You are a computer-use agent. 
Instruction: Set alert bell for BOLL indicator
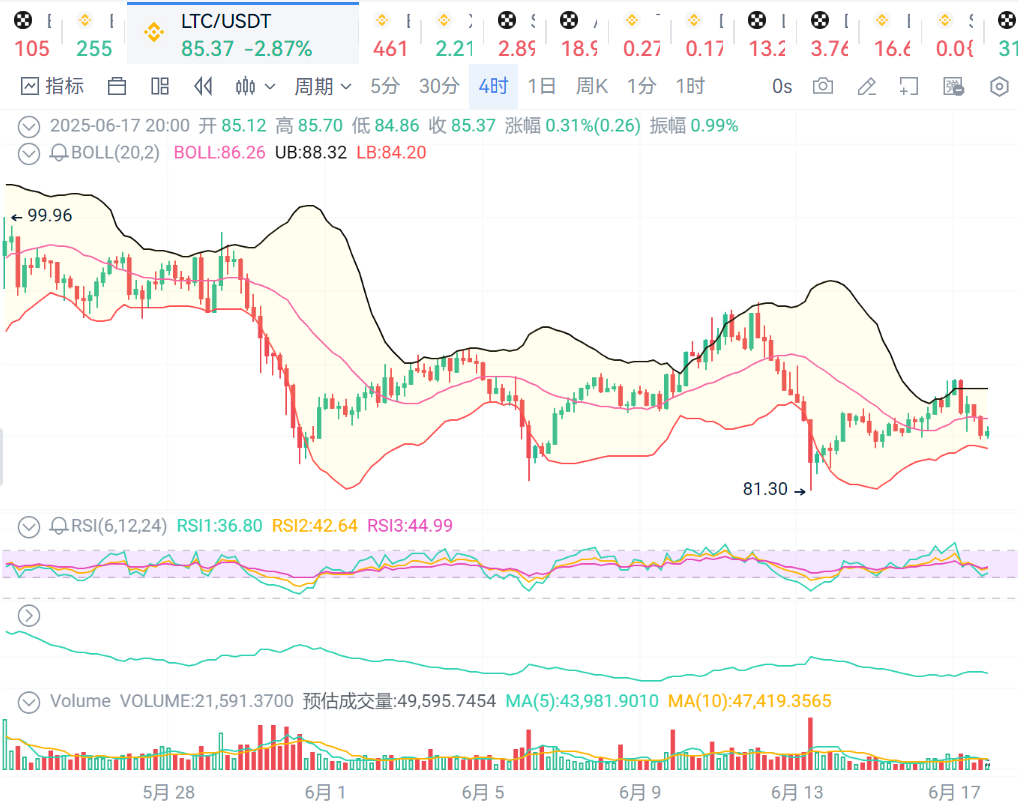point(59,153)
